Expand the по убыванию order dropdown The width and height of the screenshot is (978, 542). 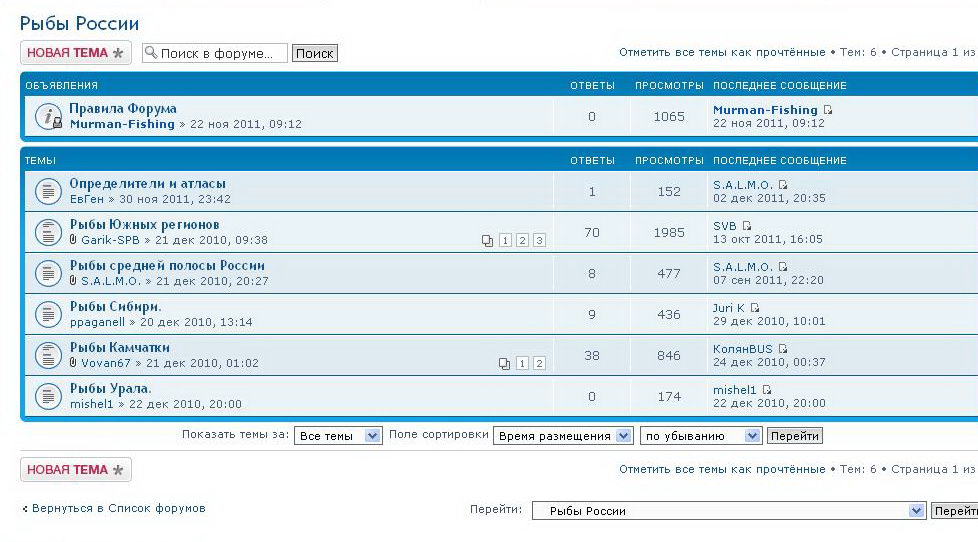click(700, 436)
